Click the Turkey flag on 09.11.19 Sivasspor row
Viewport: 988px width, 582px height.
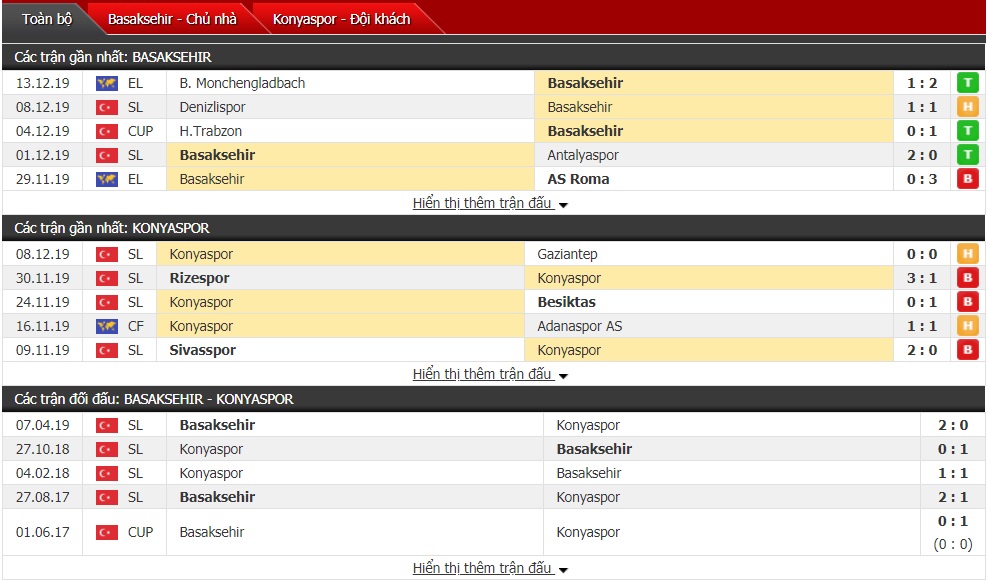106,350
